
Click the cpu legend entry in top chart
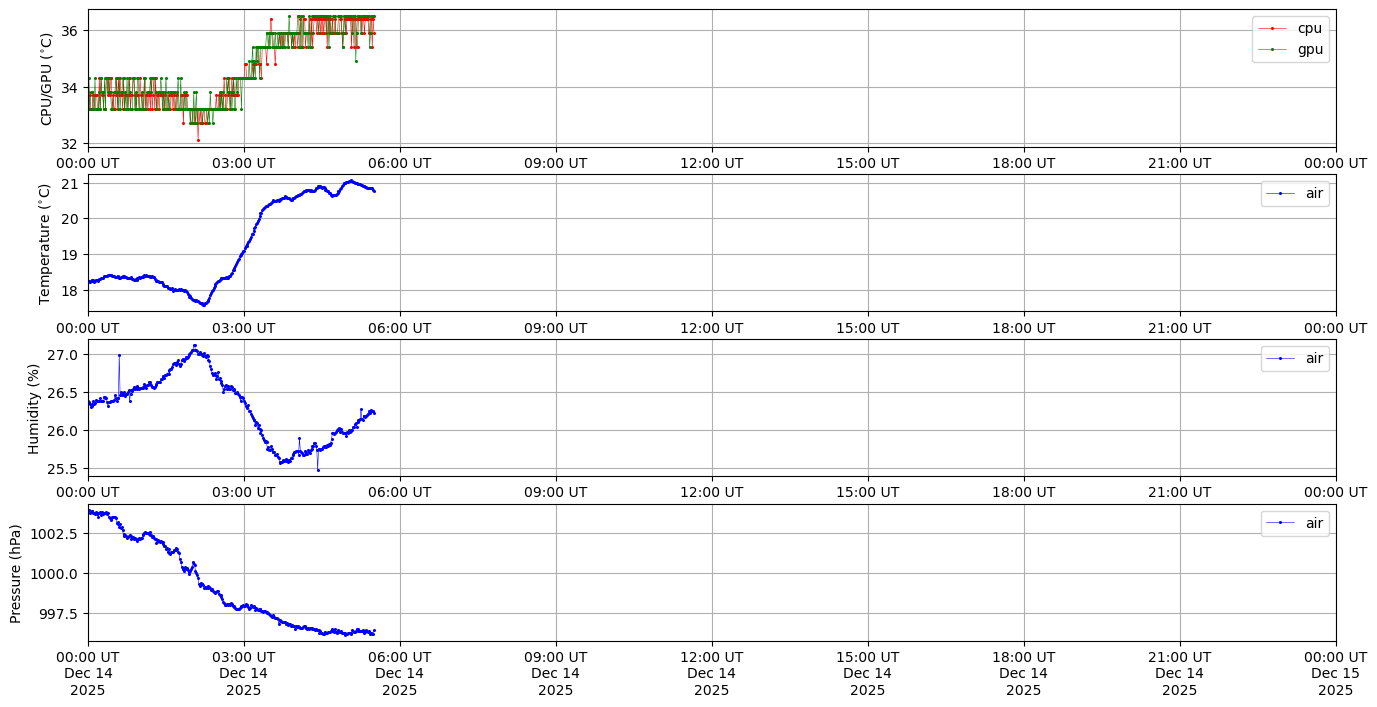click(x=1309, y=28)
